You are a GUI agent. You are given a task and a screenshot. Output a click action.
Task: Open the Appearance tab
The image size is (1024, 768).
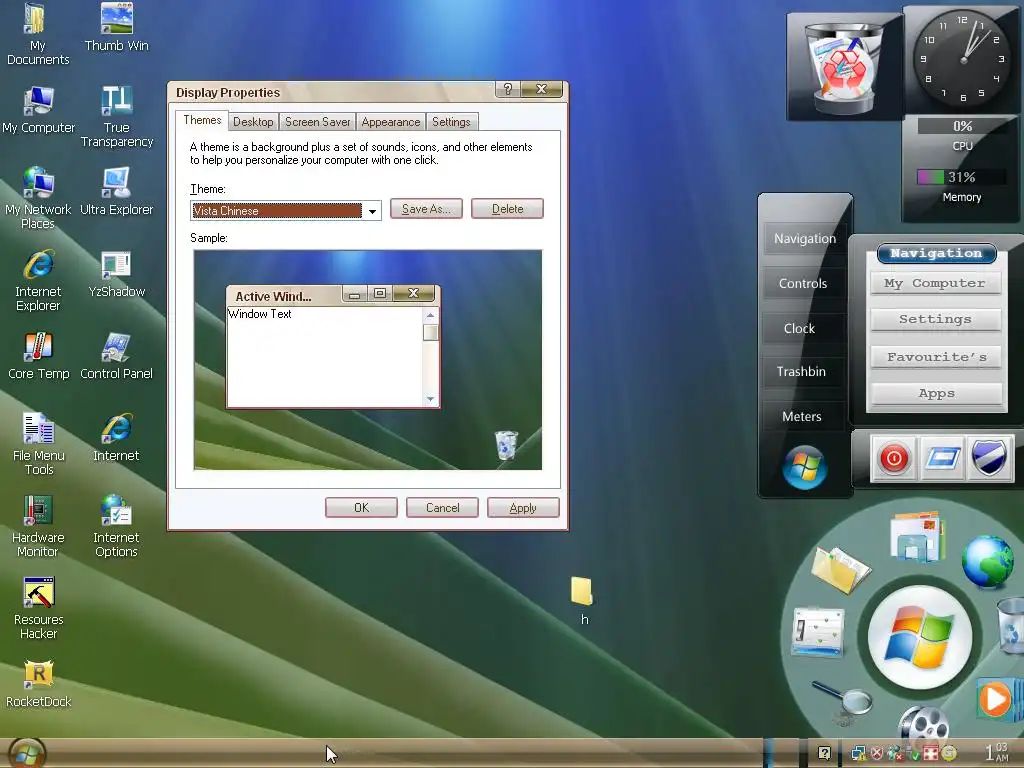pos(391,122)
